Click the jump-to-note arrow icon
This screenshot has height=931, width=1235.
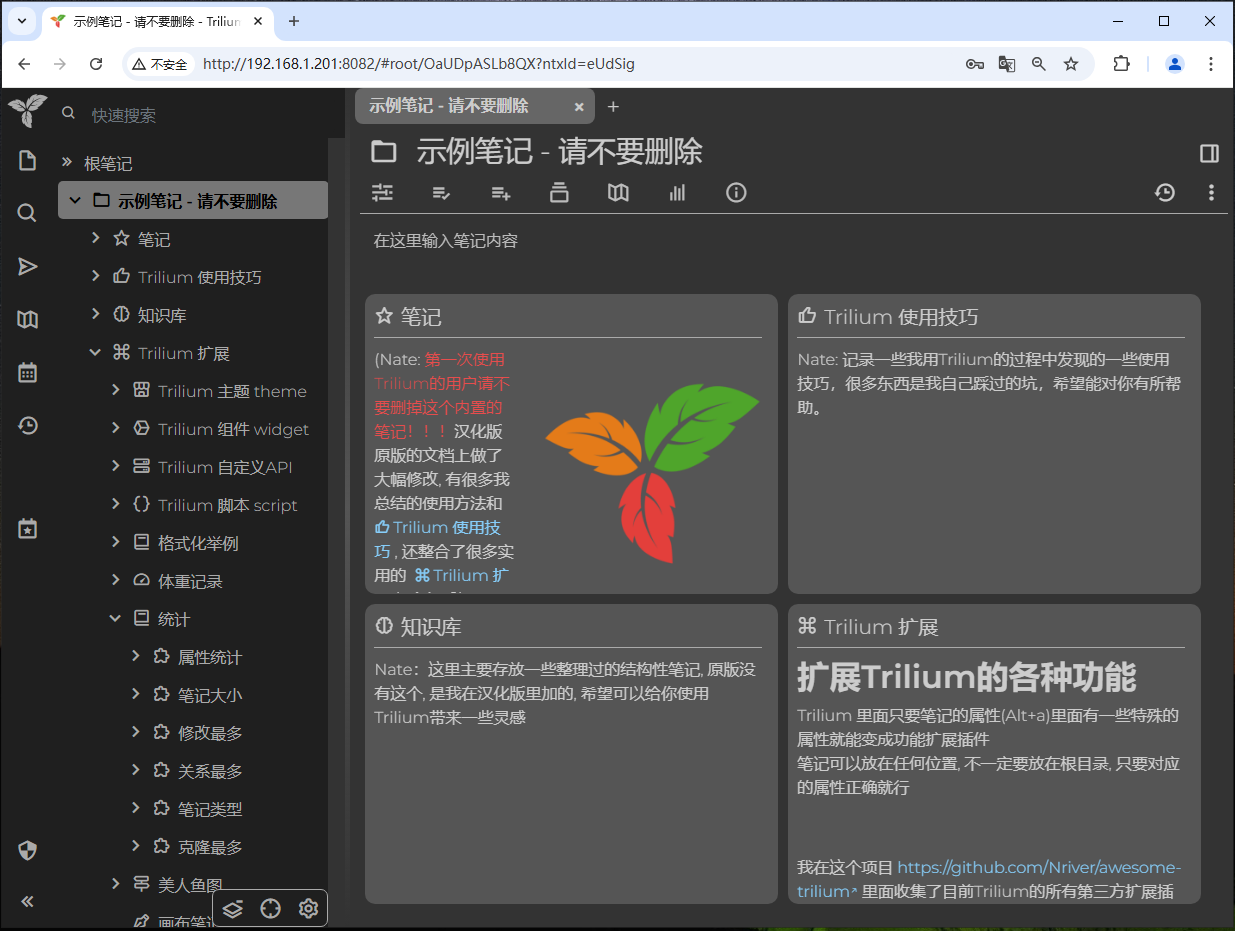click(27, 266)
